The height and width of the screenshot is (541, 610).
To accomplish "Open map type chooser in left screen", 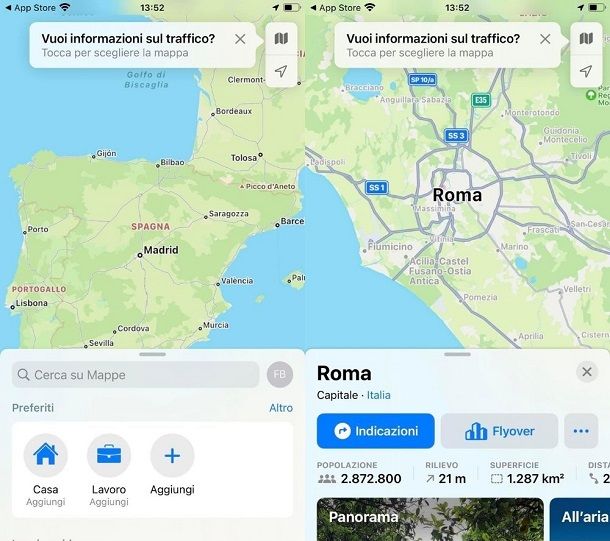I will 281,39.
